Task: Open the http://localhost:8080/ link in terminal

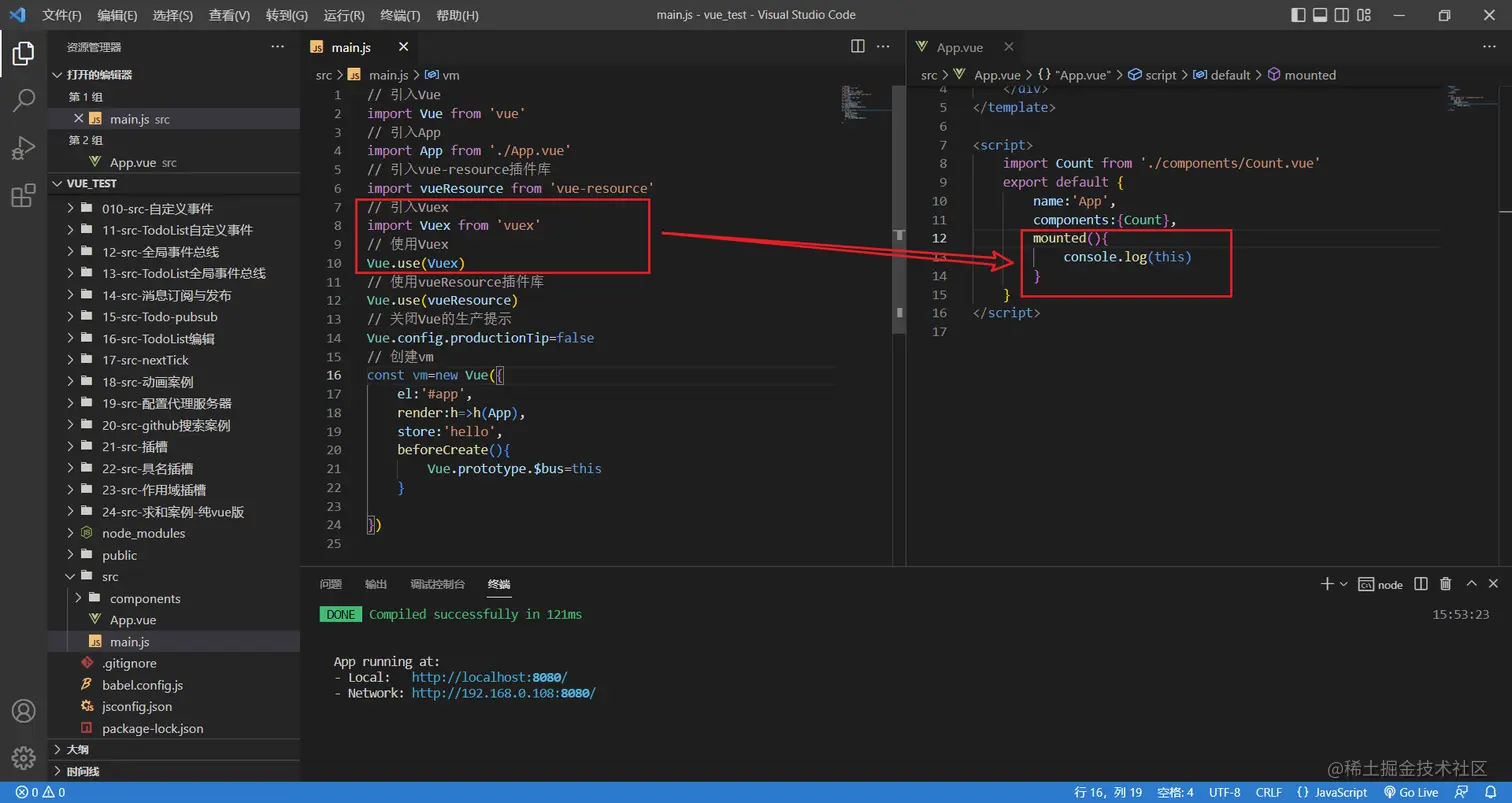Action: pyautogui.click(x=489, y=677)
